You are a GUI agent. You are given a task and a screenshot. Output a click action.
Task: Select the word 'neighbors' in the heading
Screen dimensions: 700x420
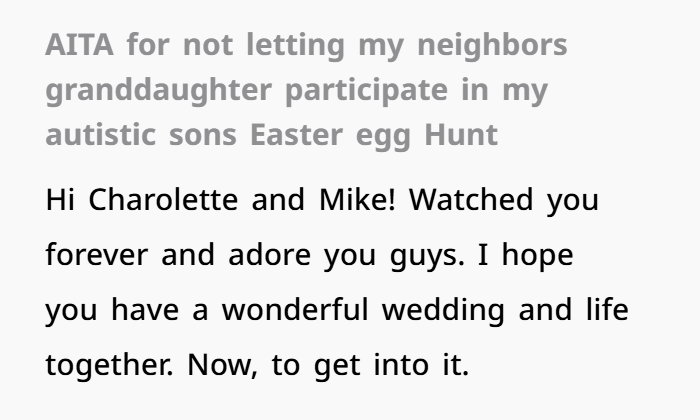(x=492, y=45)
